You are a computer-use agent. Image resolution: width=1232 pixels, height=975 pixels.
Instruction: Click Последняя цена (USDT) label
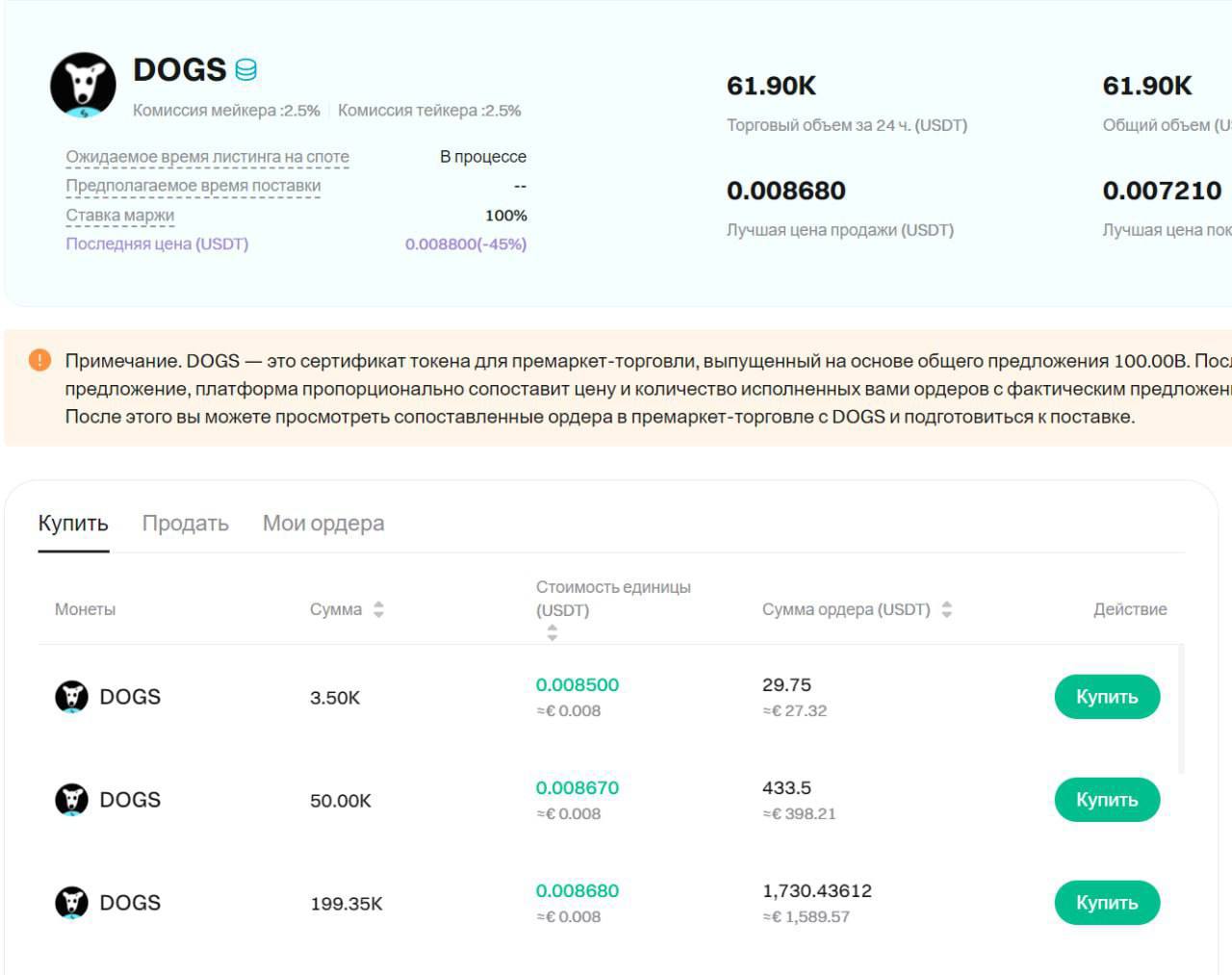157,244
